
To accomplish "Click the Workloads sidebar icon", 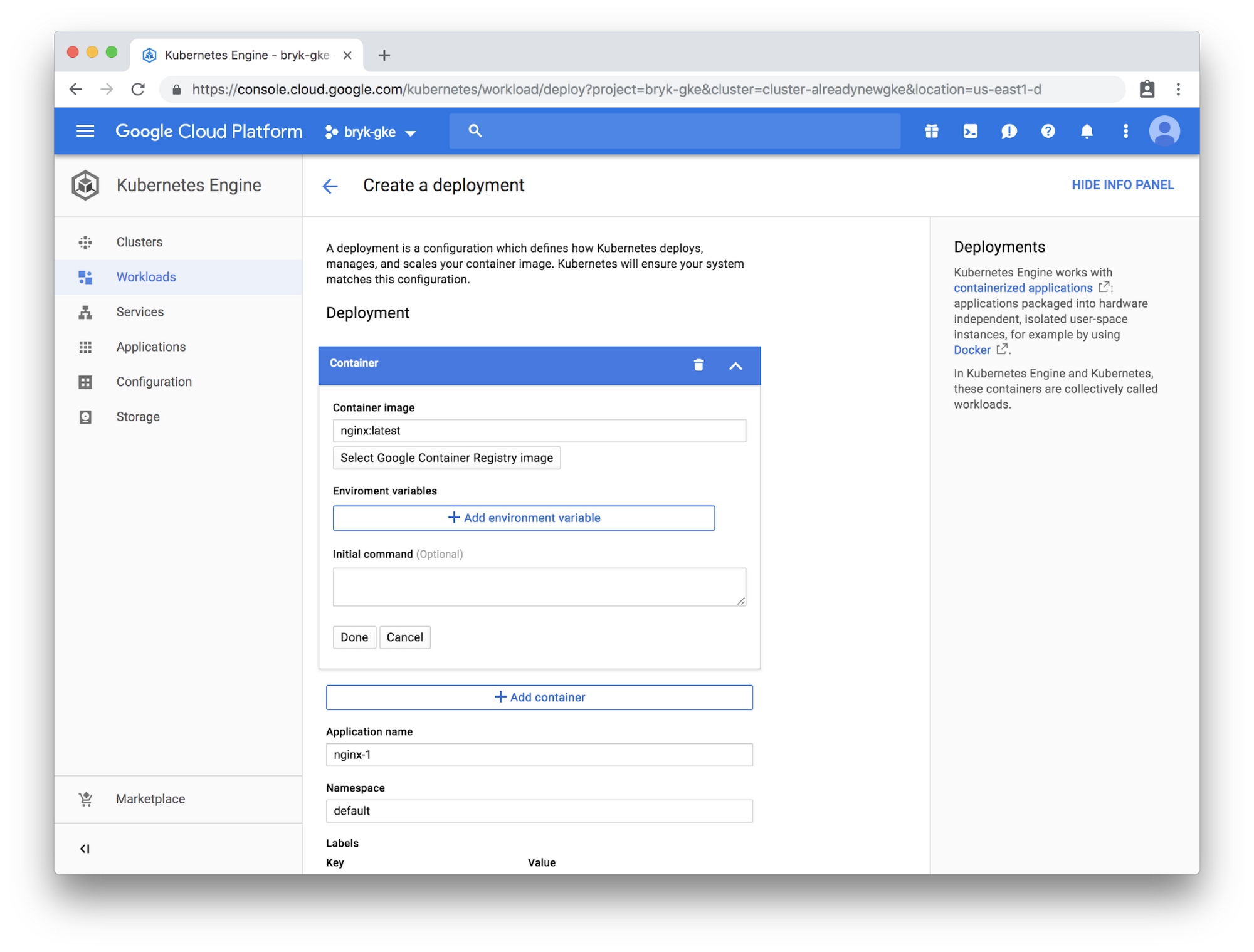I will coord(85,277).
